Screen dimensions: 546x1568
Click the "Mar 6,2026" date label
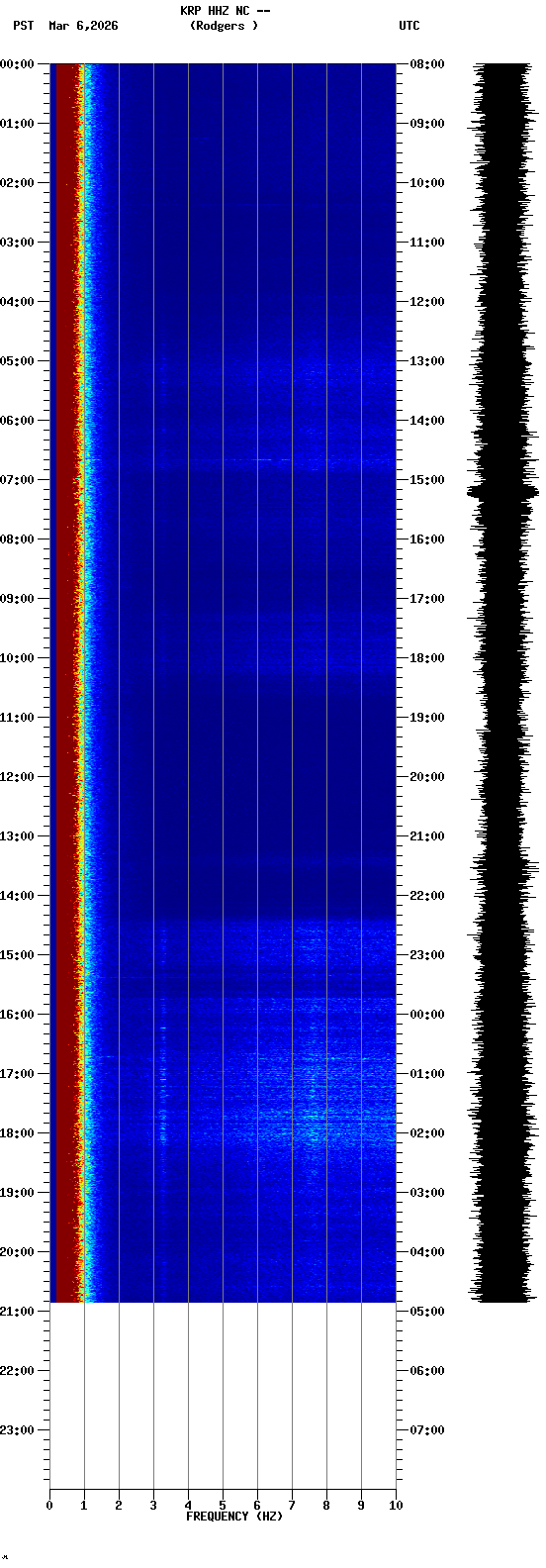(x=83, y=26)
